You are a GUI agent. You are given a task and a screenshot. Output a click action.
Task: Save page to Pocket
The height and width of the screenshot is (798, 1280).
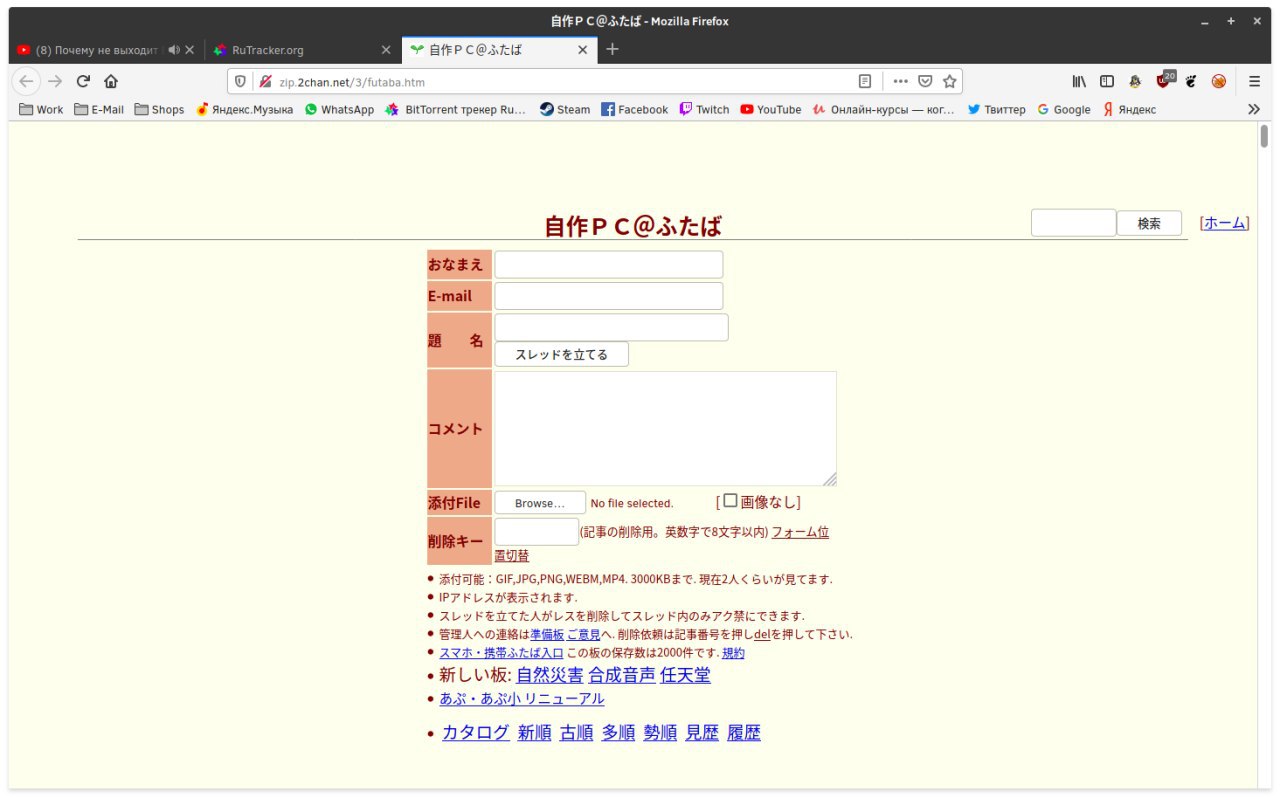pos(926,81)
